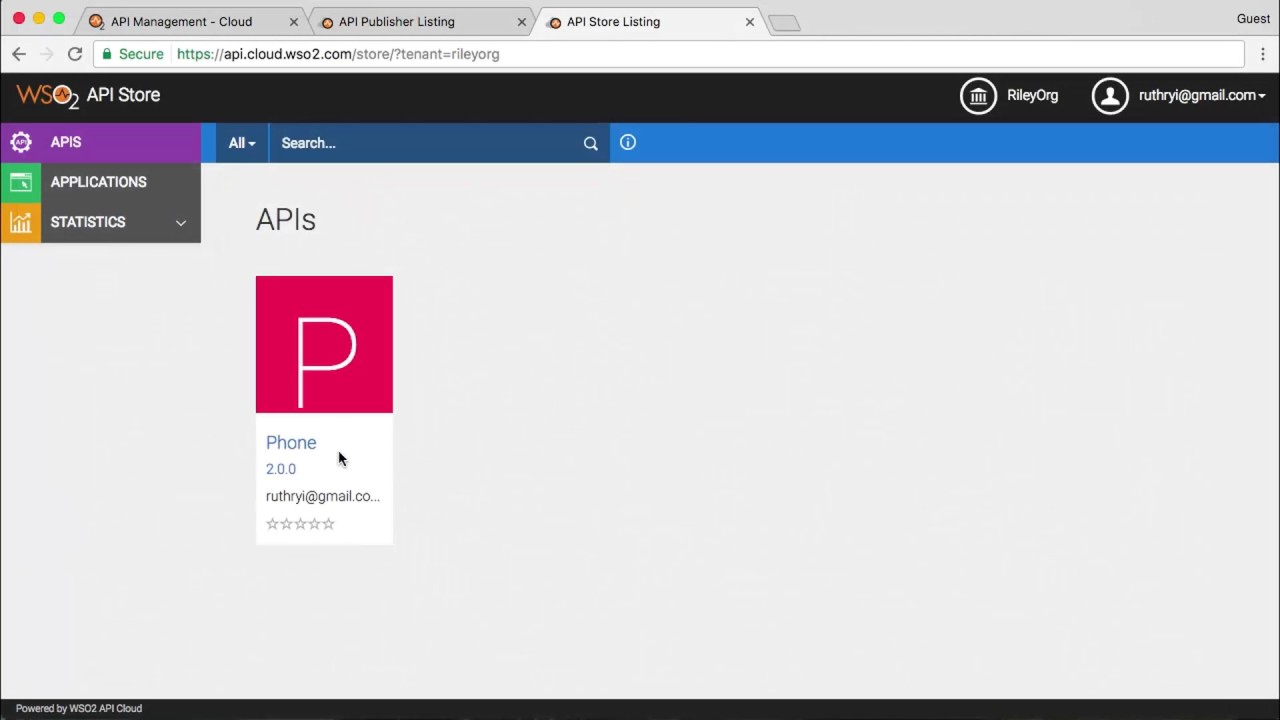Click the pink P Phone API thumbnail

click(324, 344)
